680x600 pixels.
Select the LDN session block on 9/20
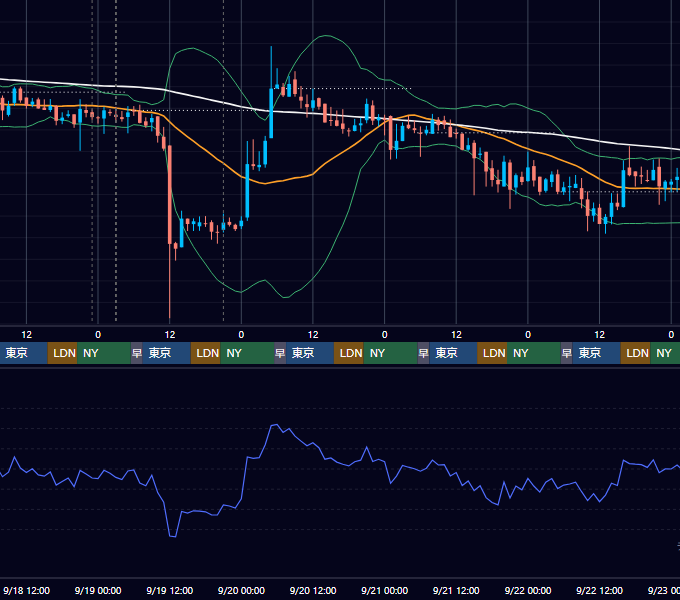pyautogui.click(x=349, y=353)
